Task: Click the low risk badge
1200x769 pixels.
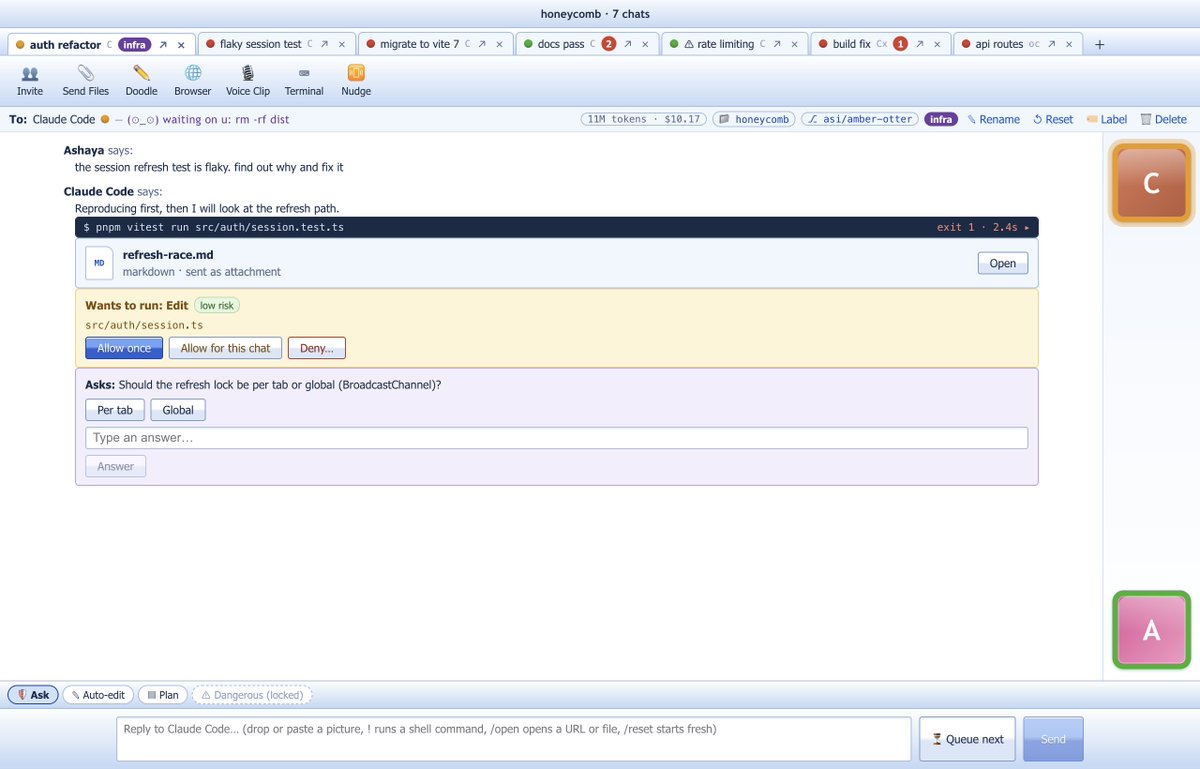Action: pos(217,305)
